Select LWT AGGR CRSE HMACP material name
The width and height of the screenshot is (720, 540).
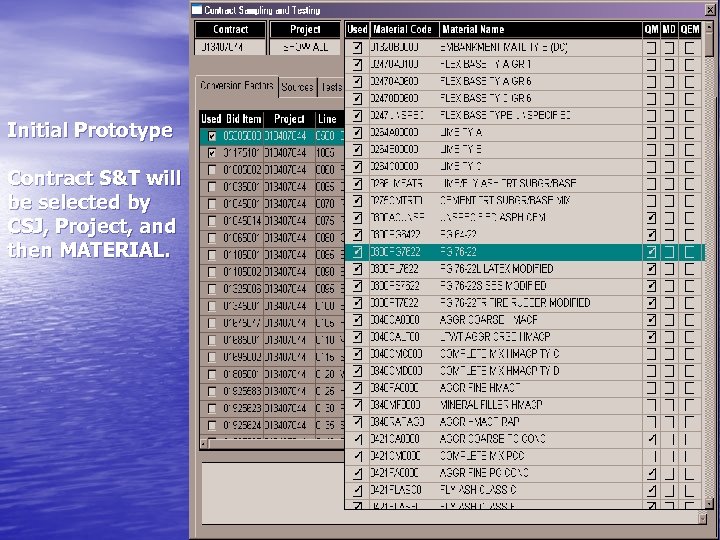(x=495, y=337)
